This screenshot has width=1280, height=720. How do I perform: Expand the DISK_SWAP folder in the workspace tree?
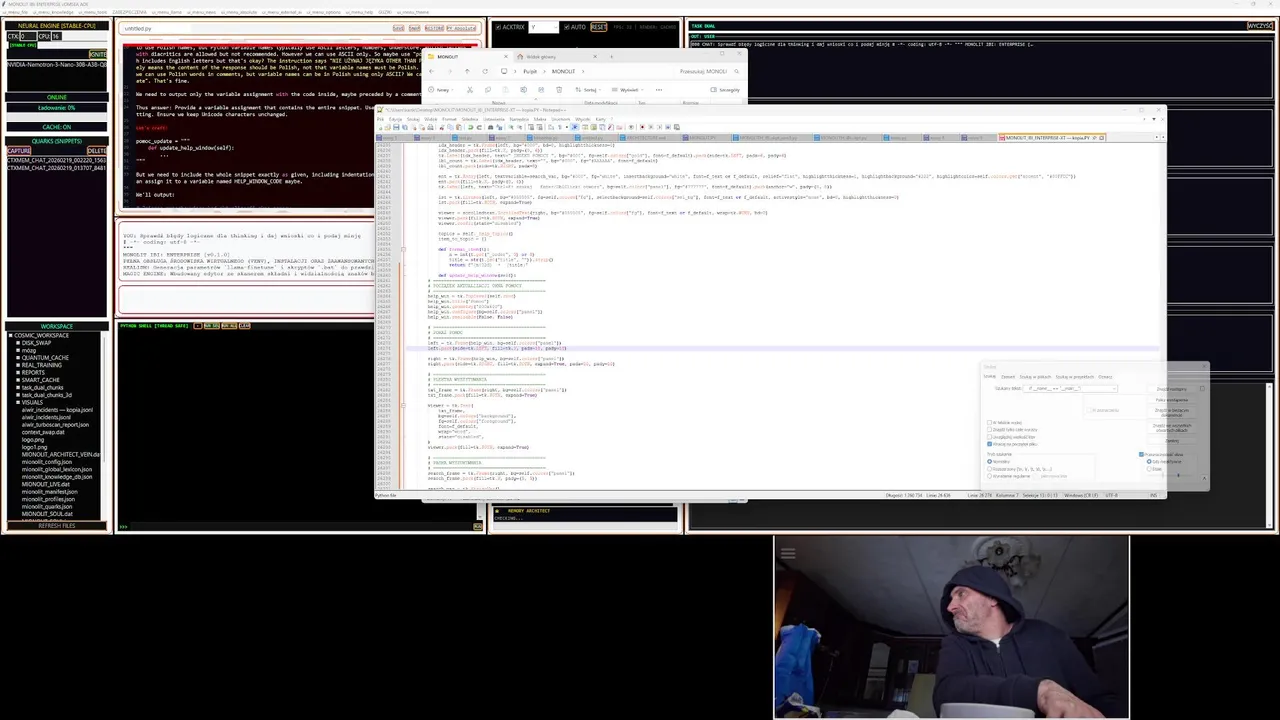[x=18, y=343]
